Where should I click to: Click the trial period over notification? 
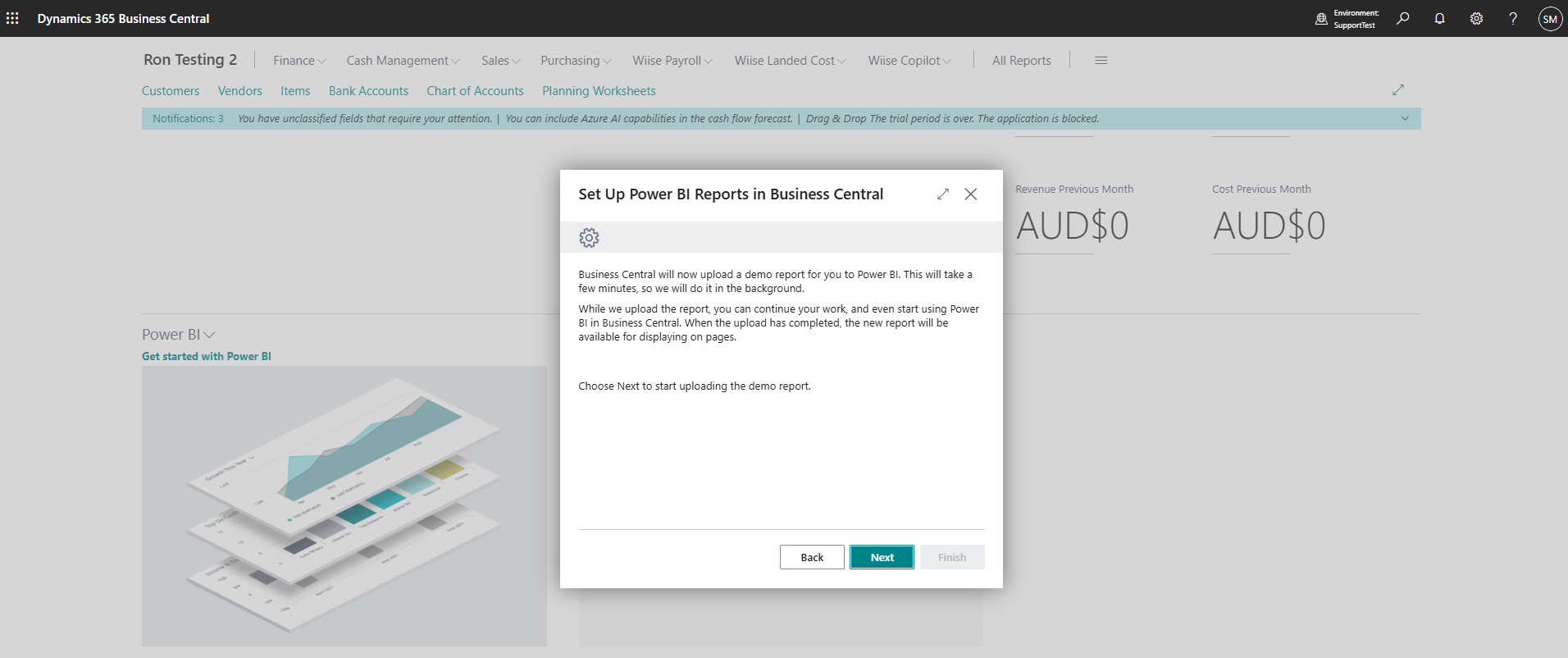[952, 119]
